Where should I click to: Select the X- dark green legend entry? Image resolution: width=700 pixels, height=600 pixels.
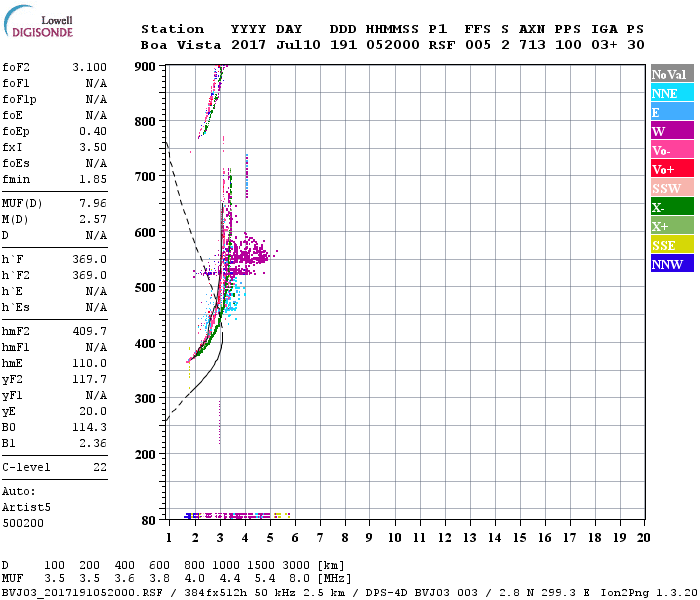[671, 207]
